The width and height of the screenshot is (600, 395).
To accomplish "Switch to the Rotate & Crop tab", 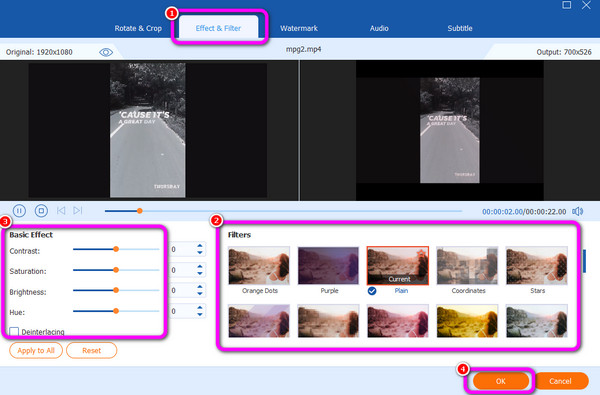I will [x=138, y=28].
